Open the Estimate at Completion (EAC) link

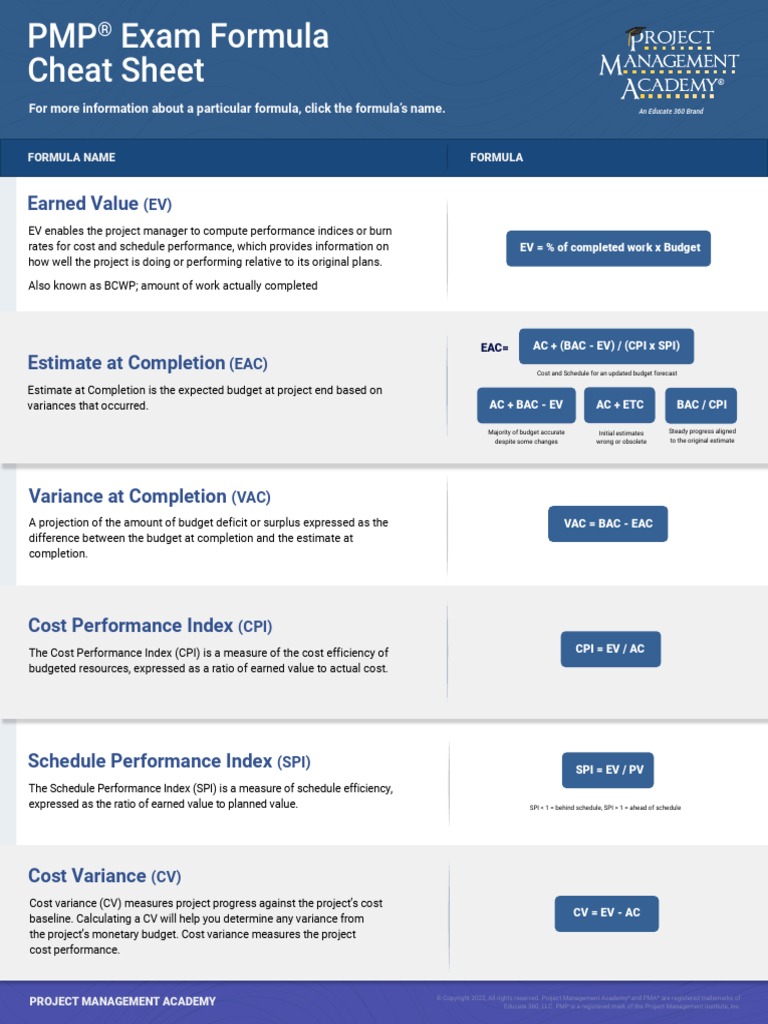tap(147, 363)
